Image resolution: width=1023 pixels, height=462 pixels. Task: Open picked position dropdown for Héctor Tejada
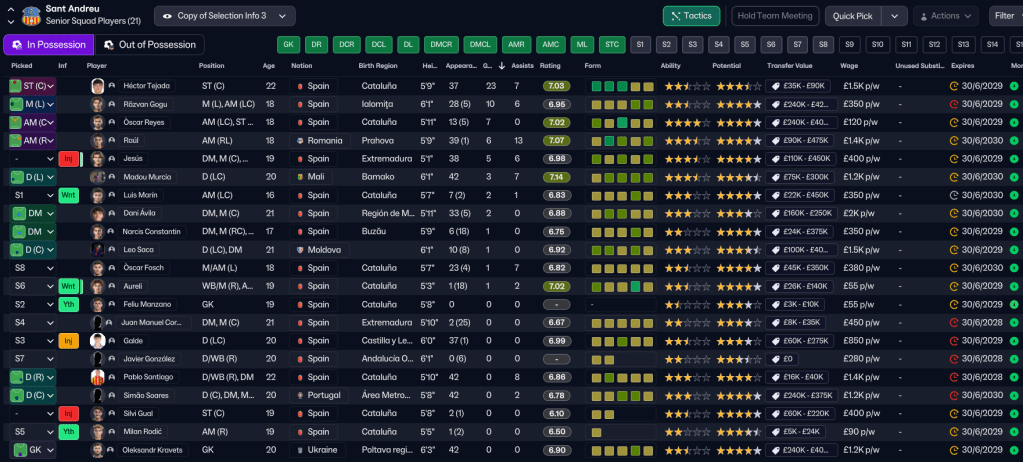click(x=50, y=86)
